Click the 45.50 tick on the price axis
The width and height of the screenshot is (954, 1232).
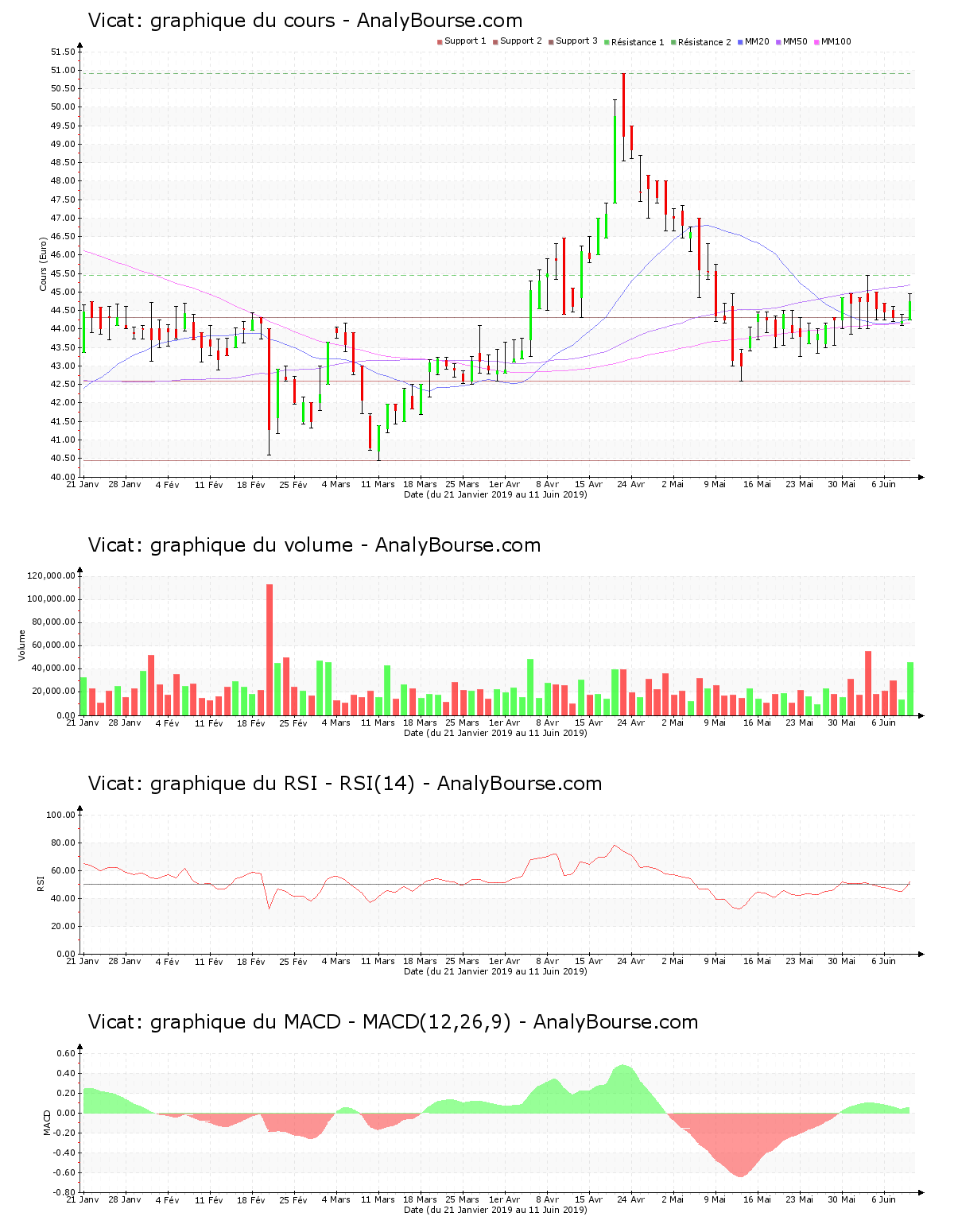pyautogui.click(x=63, y=273)
